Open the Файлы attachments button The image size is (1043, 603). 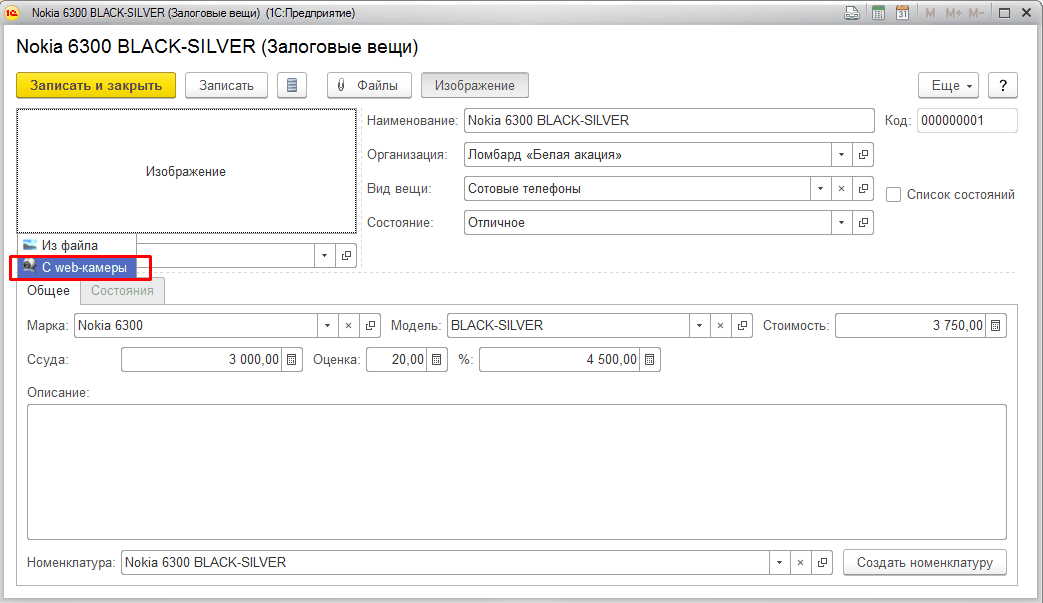pyautogui.click(x=369, y=86)
